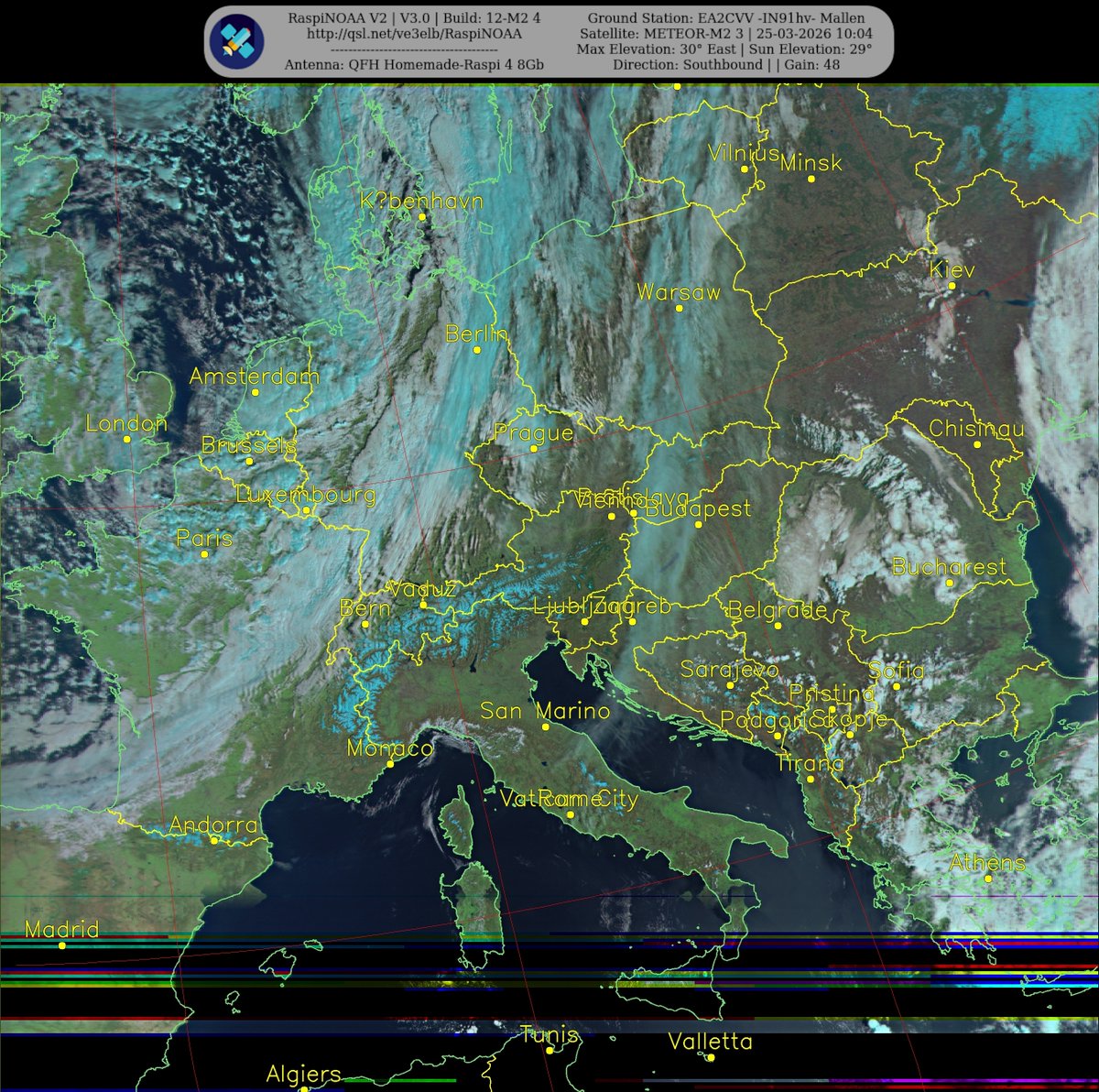This screenshot has height=1092, width=1099.
Task: Click the Prague city label
Action: tap(533, 433)
